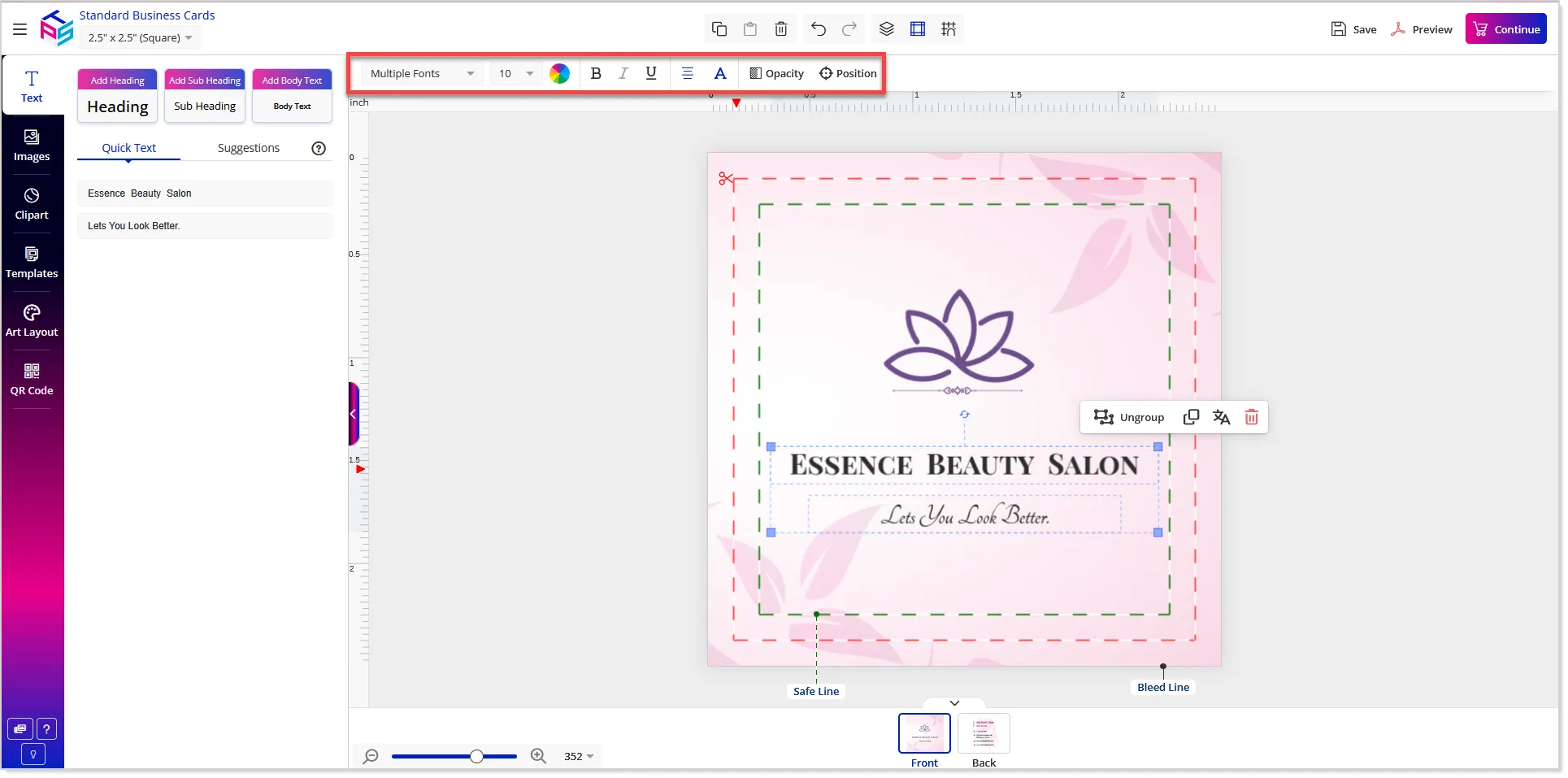Screen dimensions: 1568x778
Task: Click the translate icon in floating toolbar
Action: pos(1221,417)
